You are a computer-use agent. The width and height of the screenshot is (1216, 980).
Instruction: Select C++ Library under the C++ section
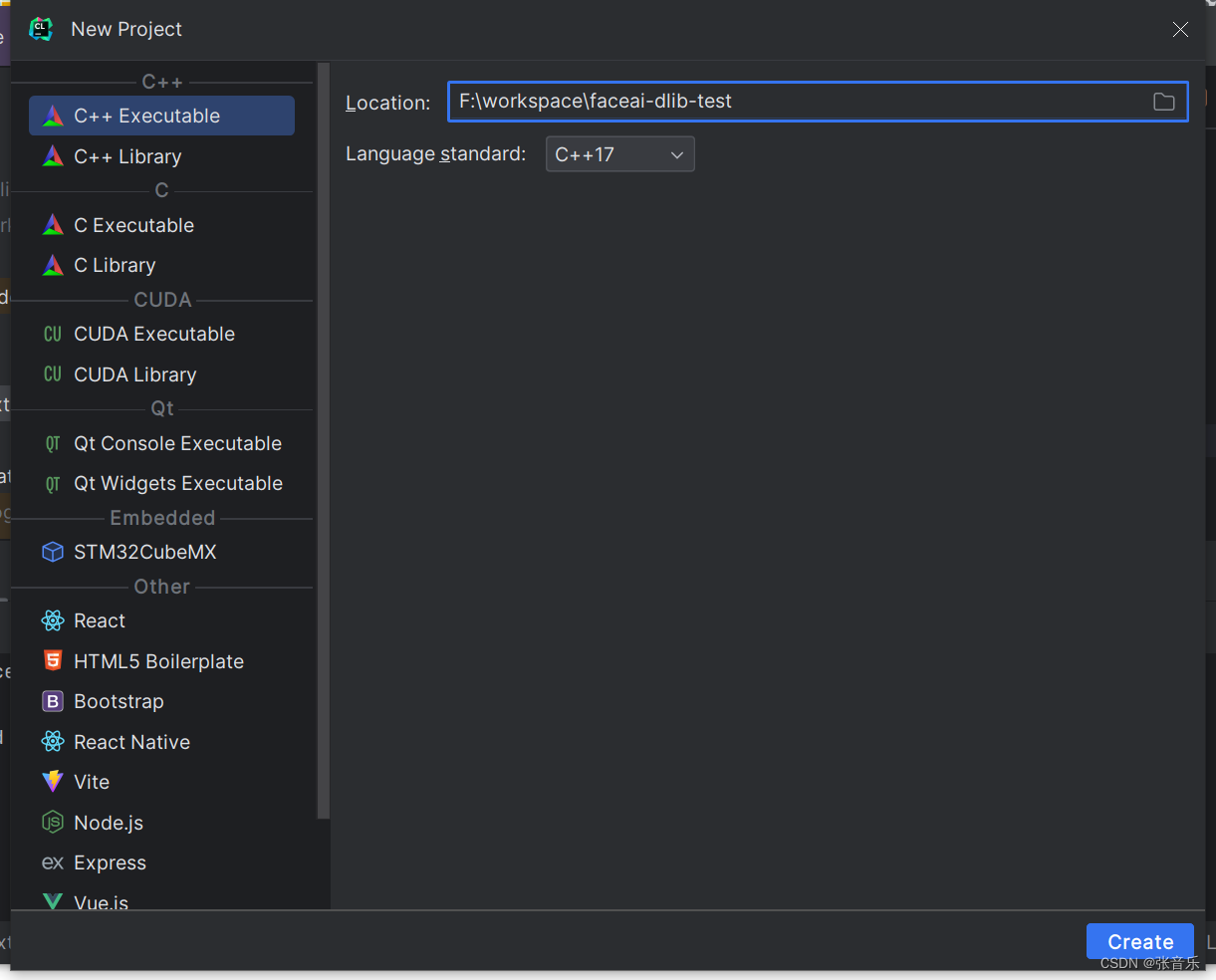[126, 156]
